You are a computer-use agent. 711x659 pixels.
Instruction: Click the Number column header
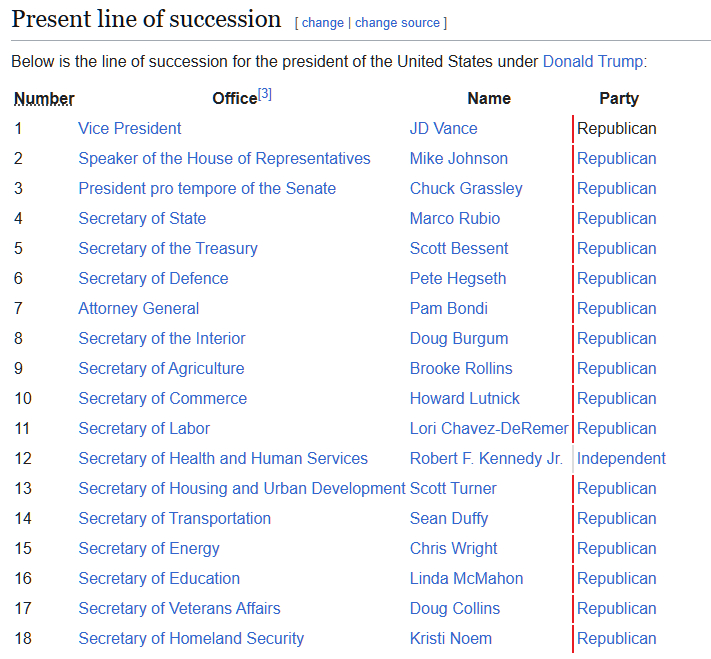pos(44,98)
